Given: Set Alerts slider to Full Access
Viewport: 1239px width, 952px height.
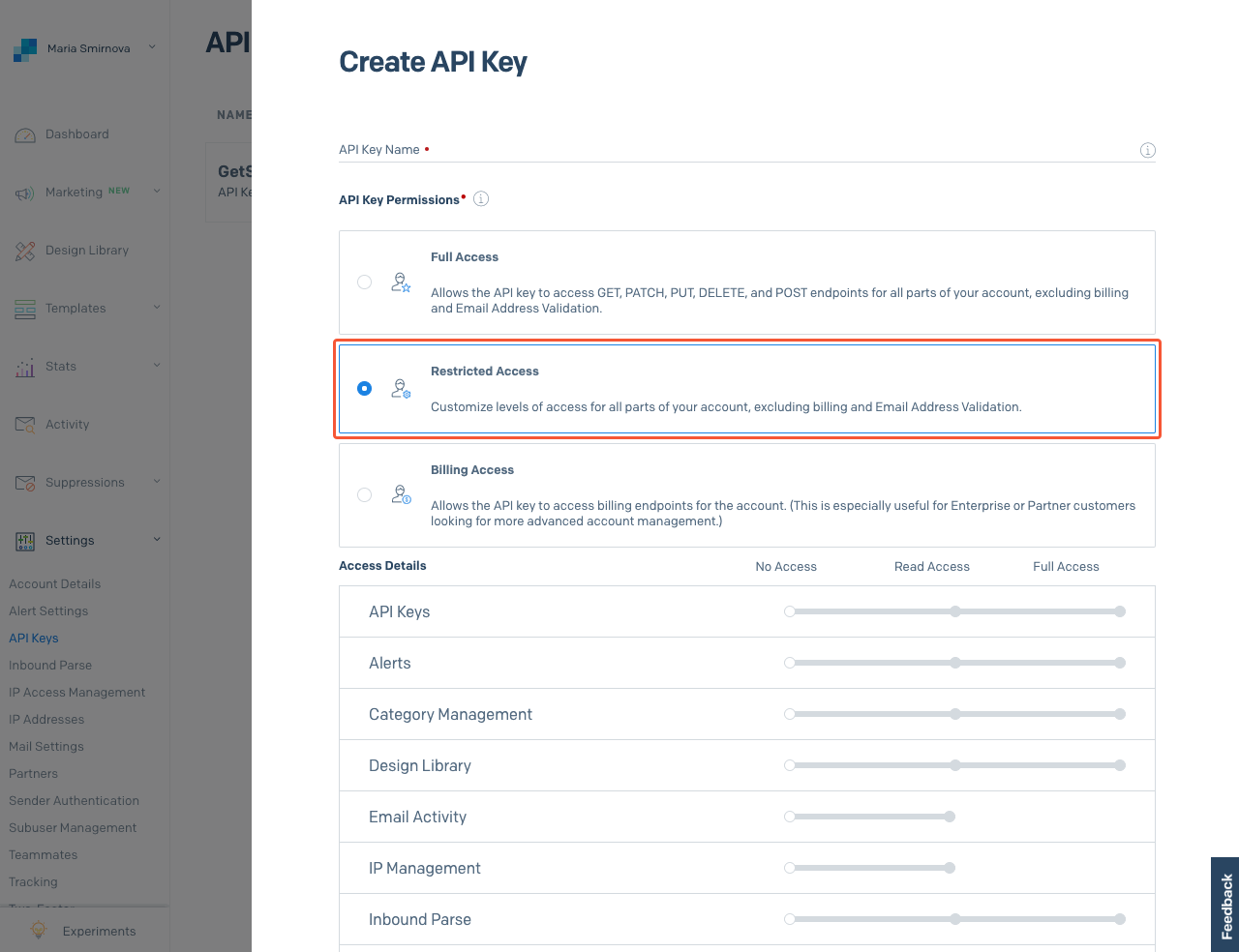Looking at the screenshot, I should [x=1120, y=663].
